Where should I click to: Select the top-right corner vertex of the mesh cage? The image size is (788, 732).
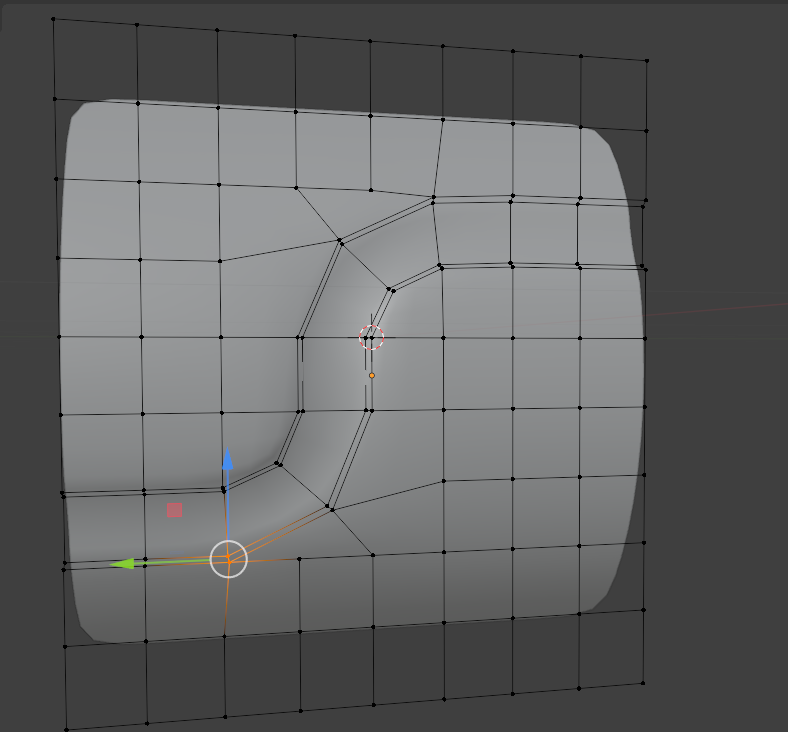tap(647, 61)
